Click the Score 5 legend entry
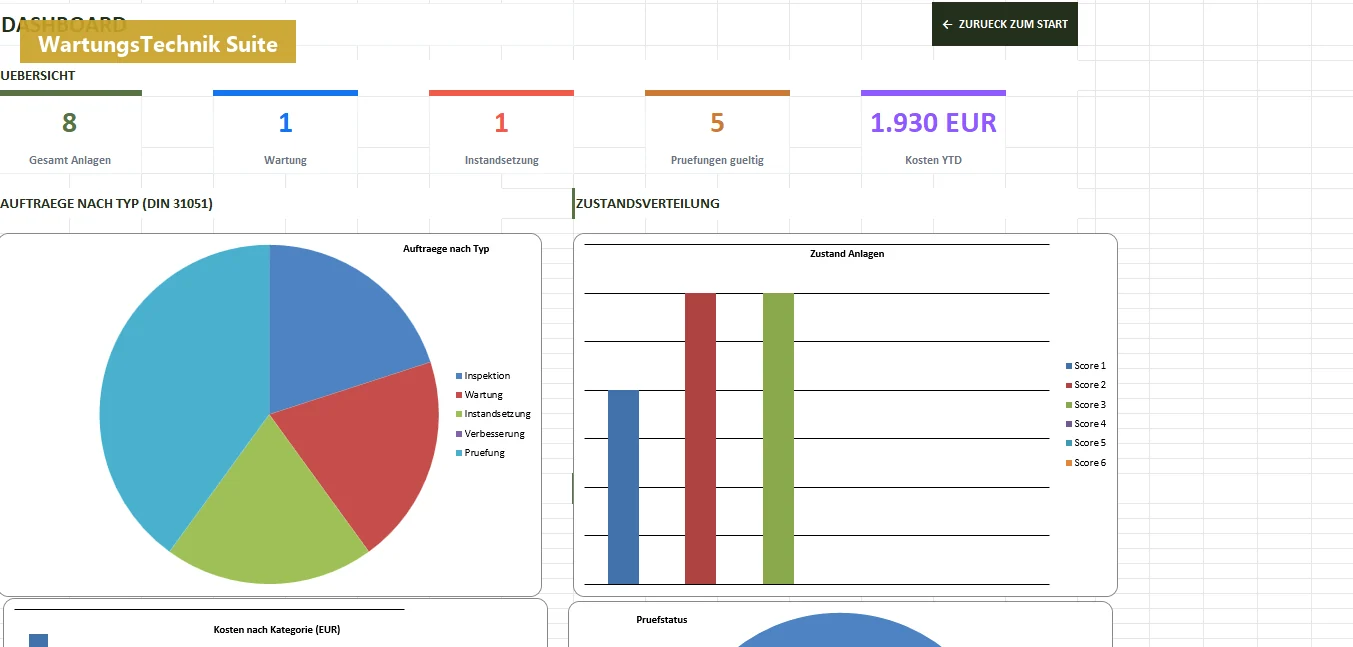This screenshot has width=1353, height=647. coord(1086,443)
